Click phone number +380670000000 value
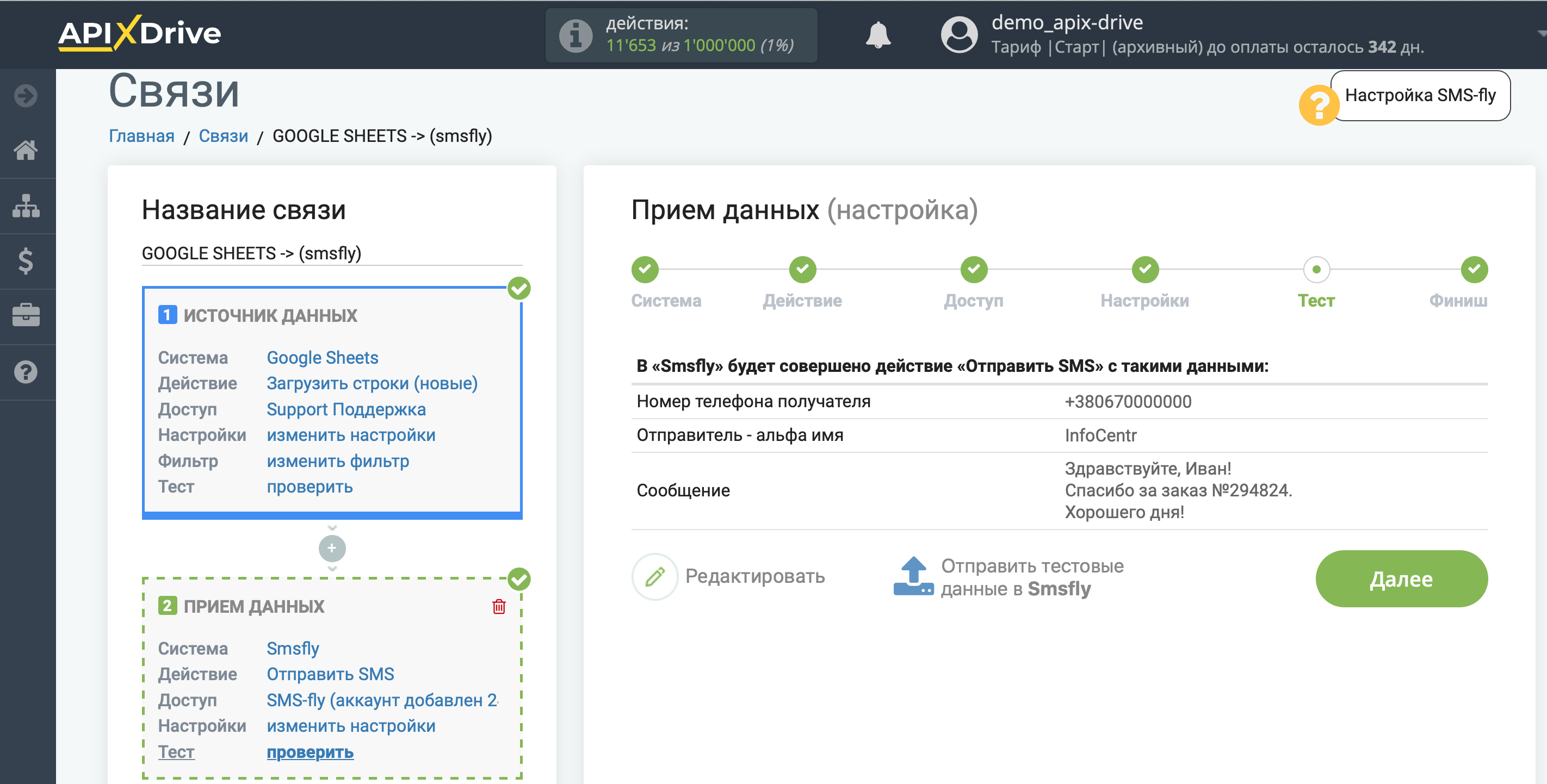Viewport: 1547px width, 784px height. coord(1128,402)
